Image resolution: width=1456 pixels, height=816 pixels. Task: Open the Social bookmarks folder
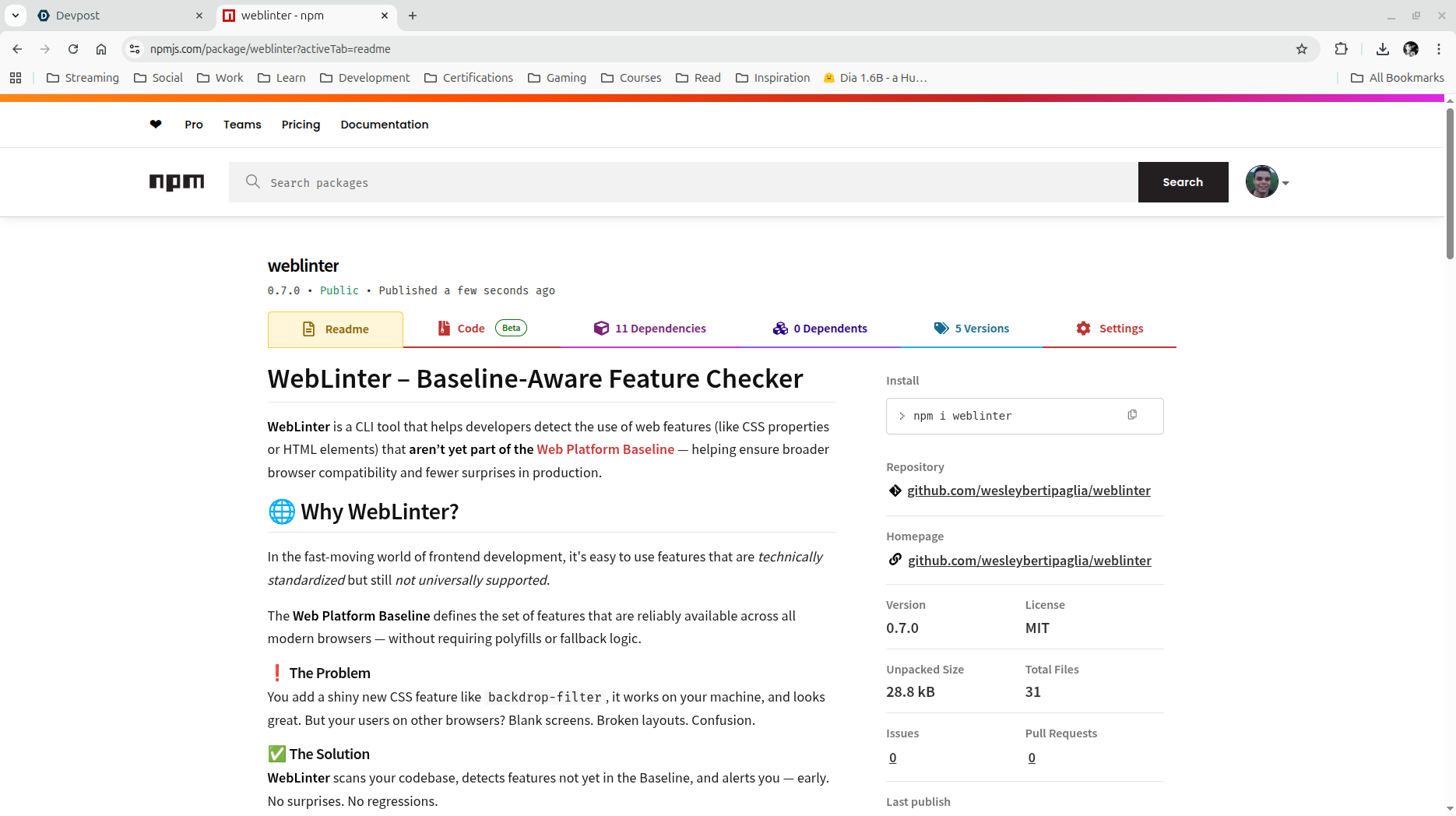158,78
